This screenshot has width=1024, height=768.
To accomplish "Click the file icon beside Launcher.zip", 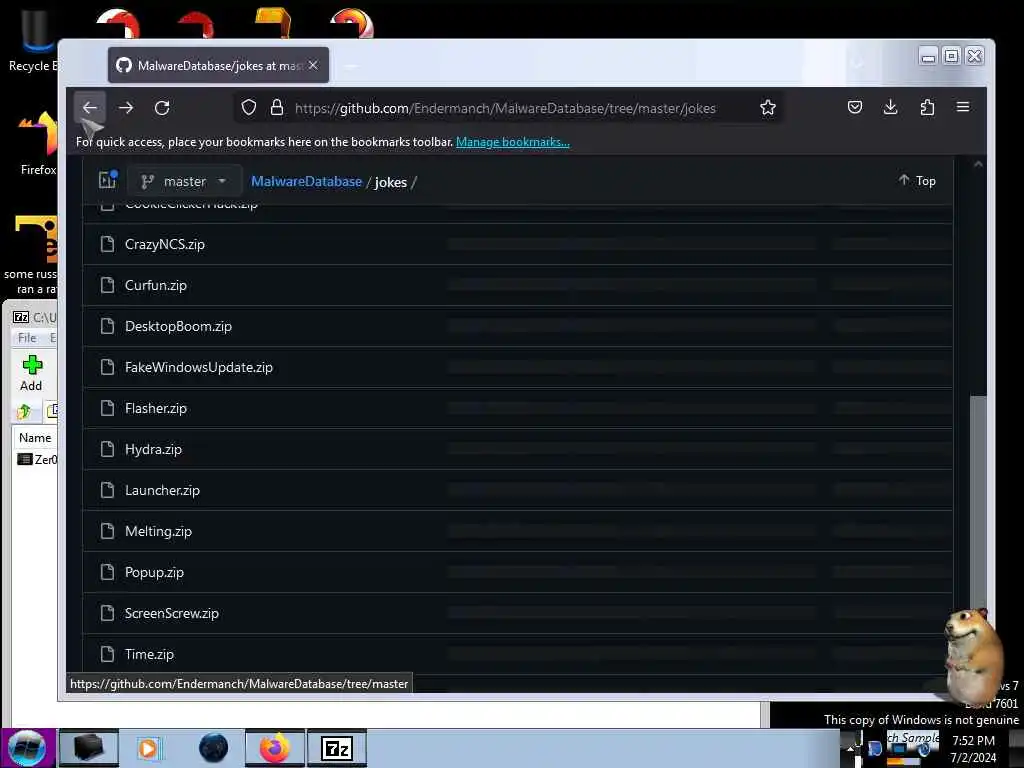I will click(108, 490).
